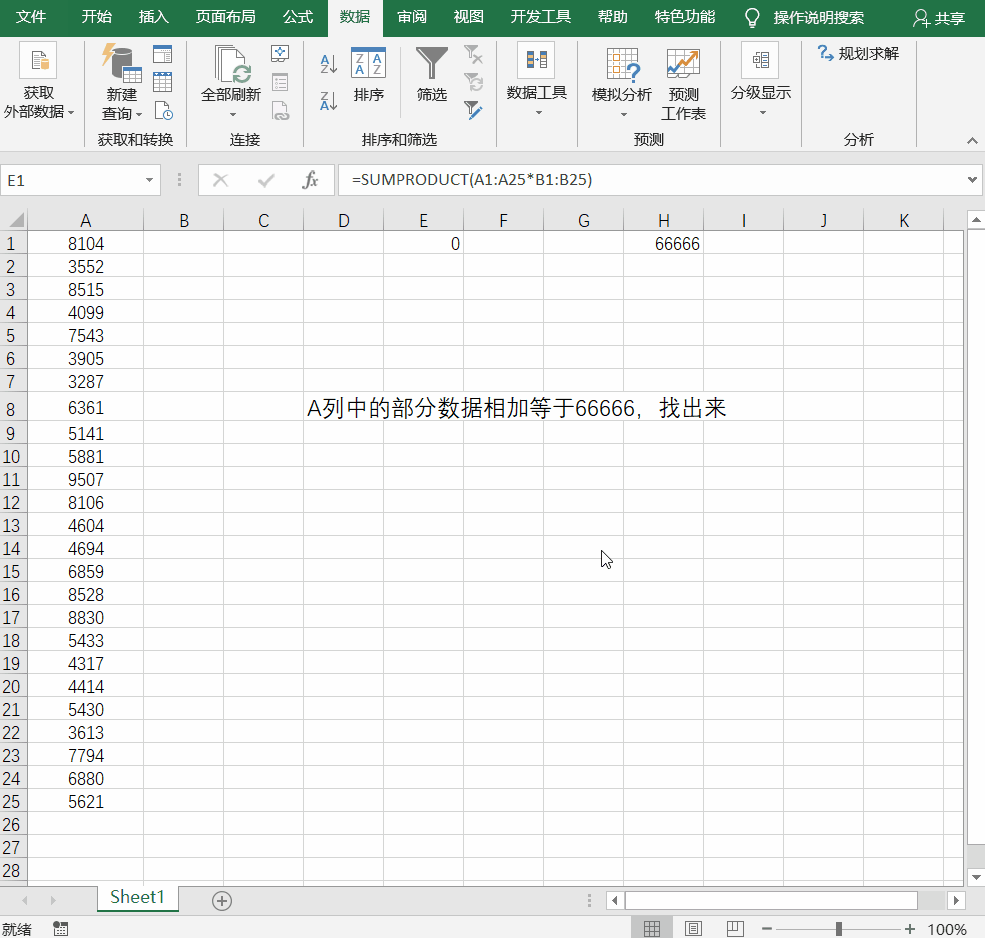Screen dimensions: 985x938
Task: Click the connection Properties icon
Action: (280, 82)
